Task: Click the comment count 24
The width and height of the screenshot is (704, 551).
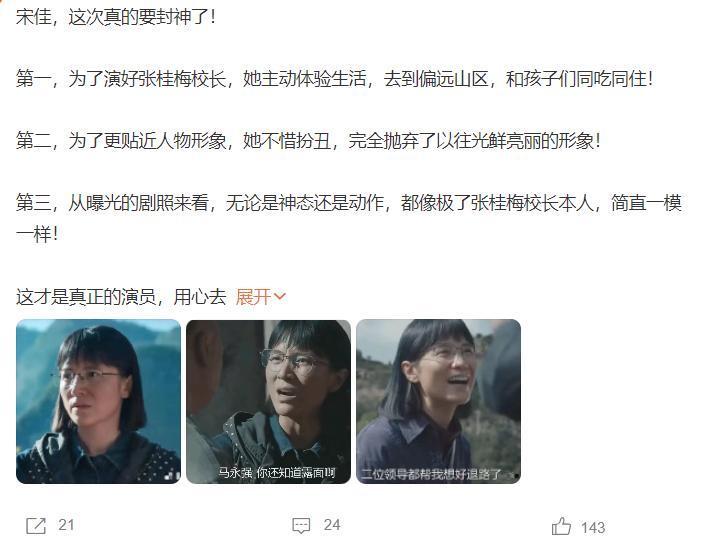Action: tap(332, 525)
